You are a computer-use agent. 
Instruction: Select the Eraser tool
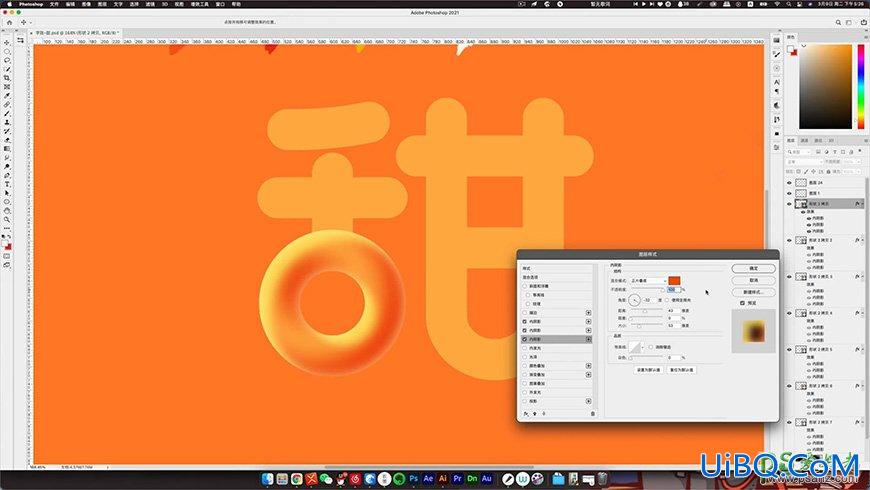click(x=7, y=140)
